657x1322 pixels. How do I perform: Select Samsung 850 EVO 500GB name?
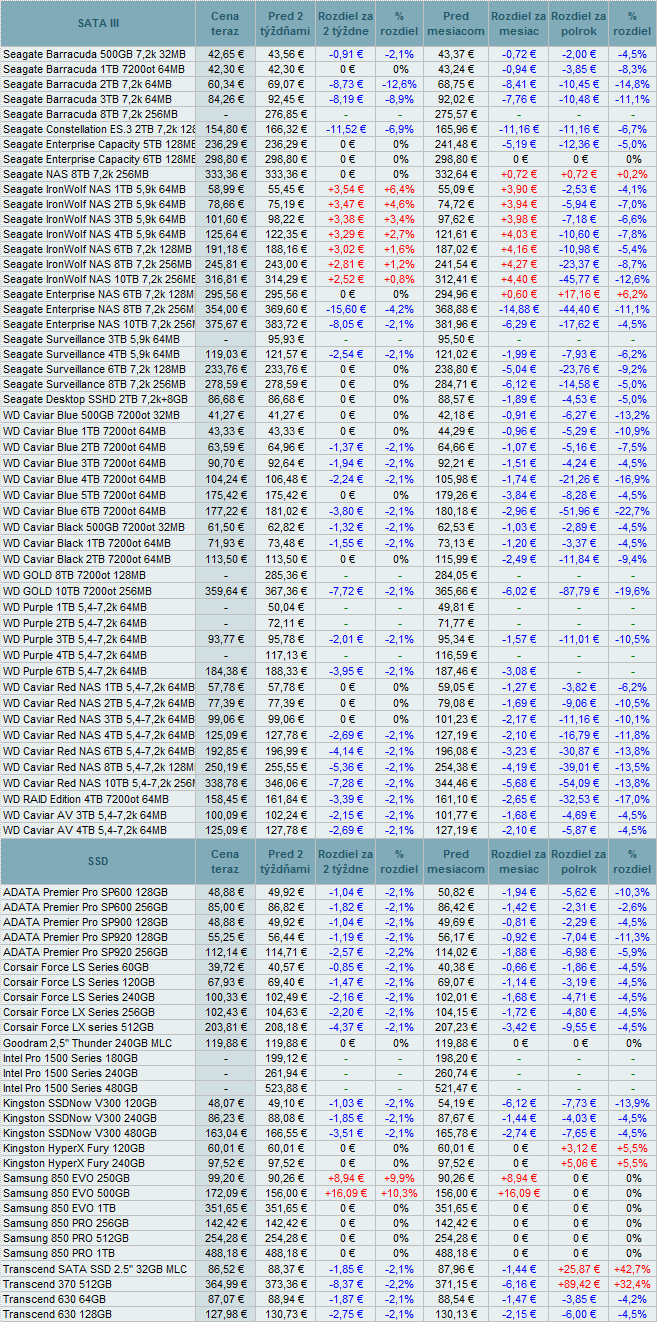pyautogui.click(x=66, y=1193)
